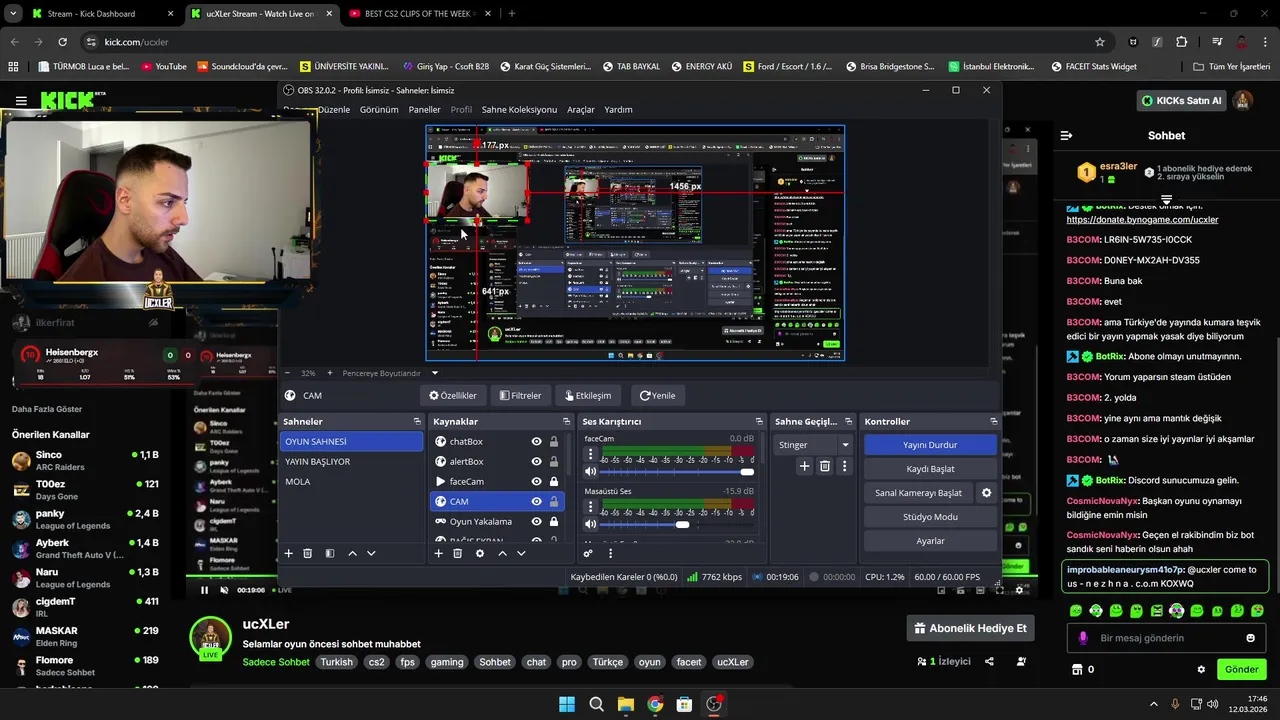Bookmark this page with the star icon
1280x720 pixels.
(1100, 42)
